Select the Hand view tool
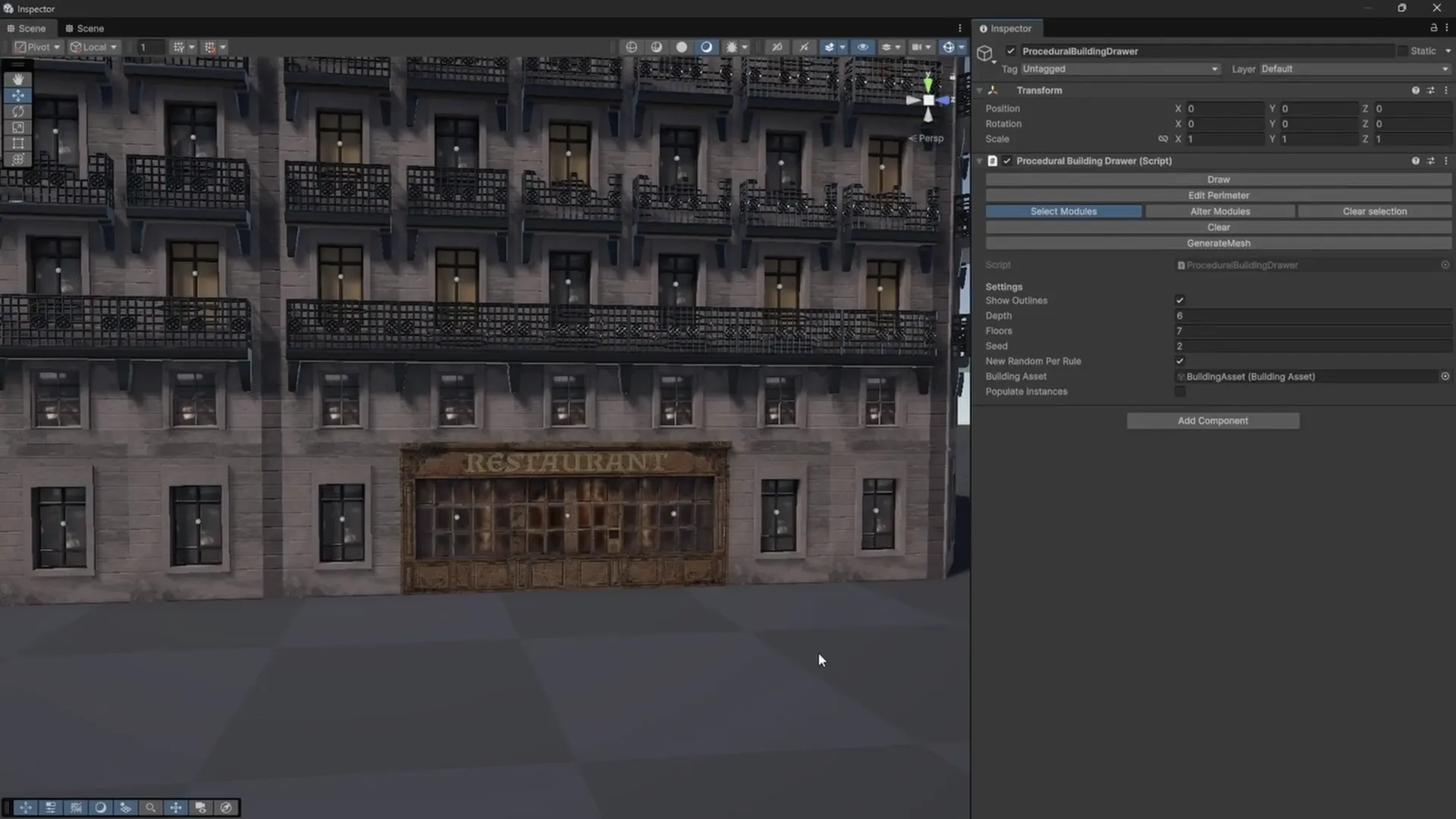 coord(18,80)
